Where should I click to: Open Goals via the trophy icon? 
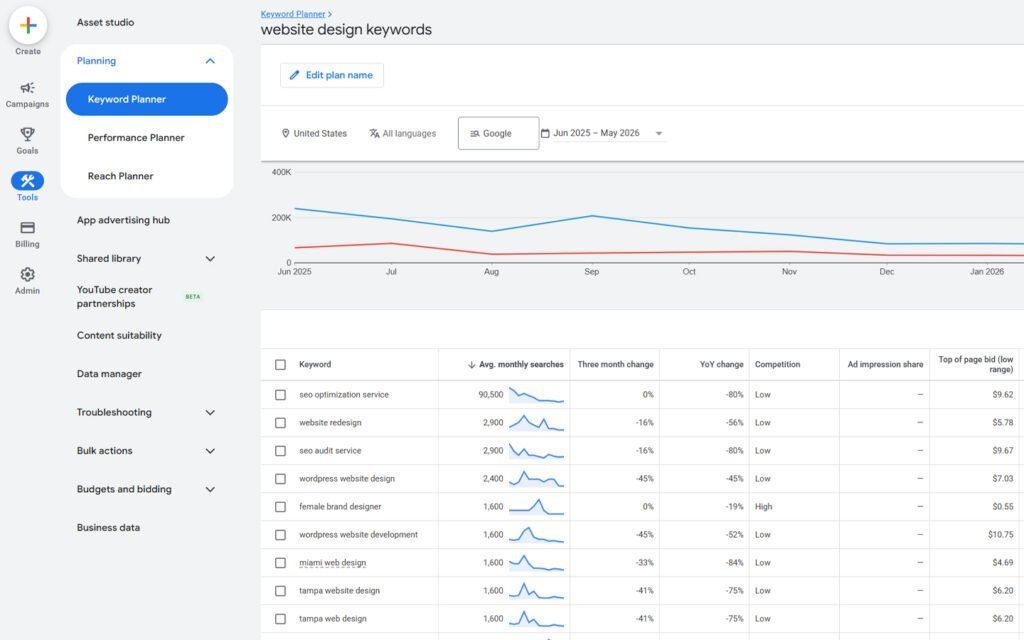coord(27,134)
